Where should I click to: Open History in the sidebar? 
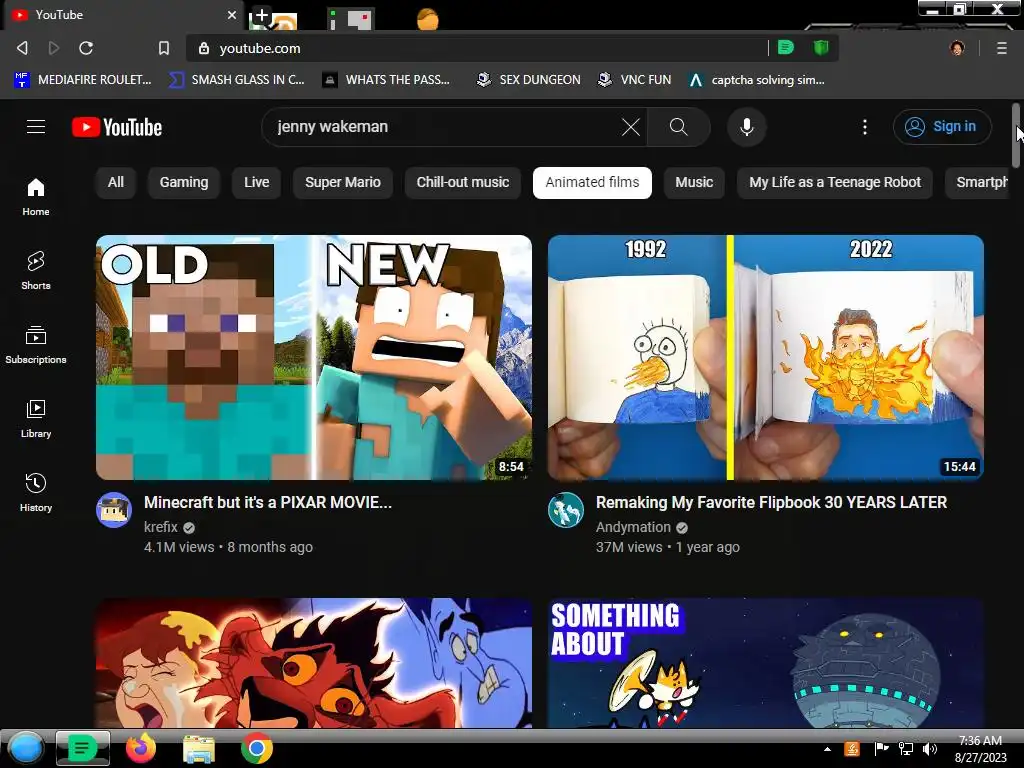(x=36, y=492)
